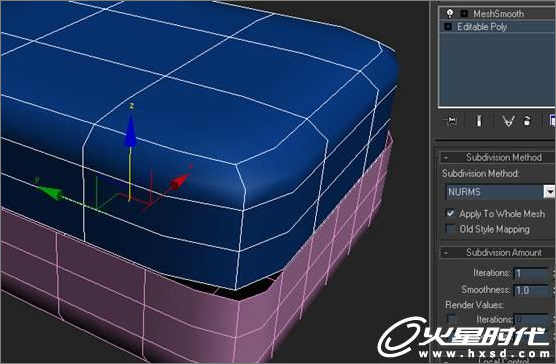The width and height of the screenshot is (556, 364).
Task: Enable Old Style Mapping checkbox
Action: 450,229
